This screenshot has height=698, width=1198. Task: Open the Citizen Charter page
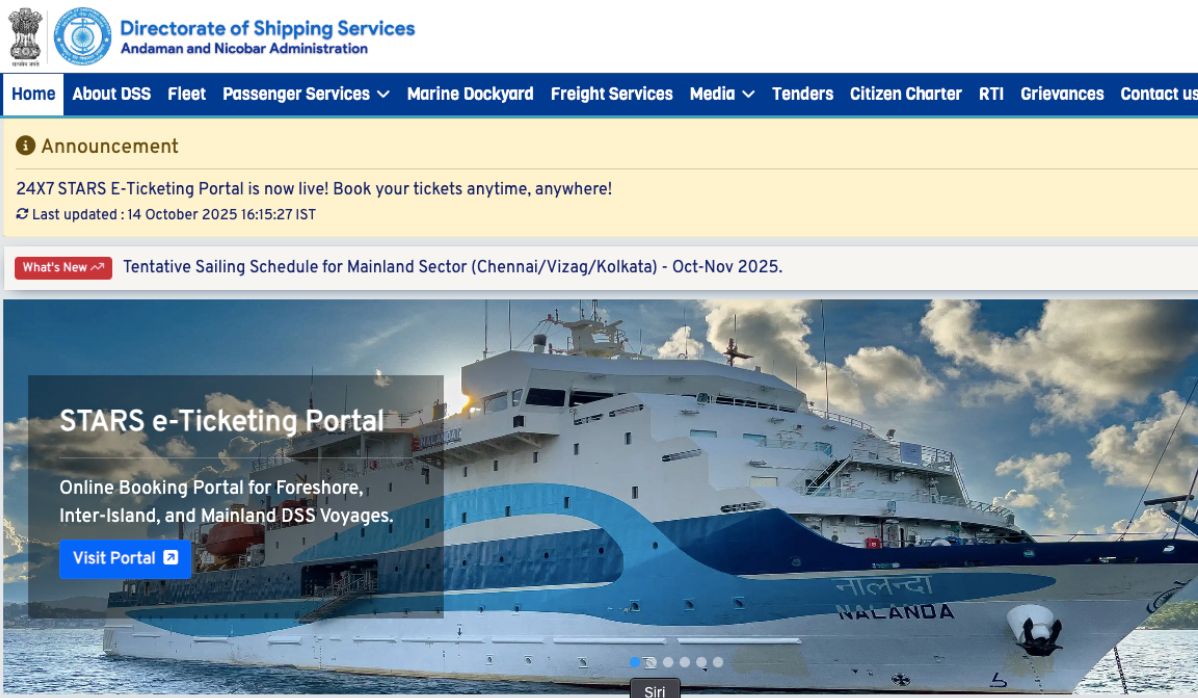905,94
